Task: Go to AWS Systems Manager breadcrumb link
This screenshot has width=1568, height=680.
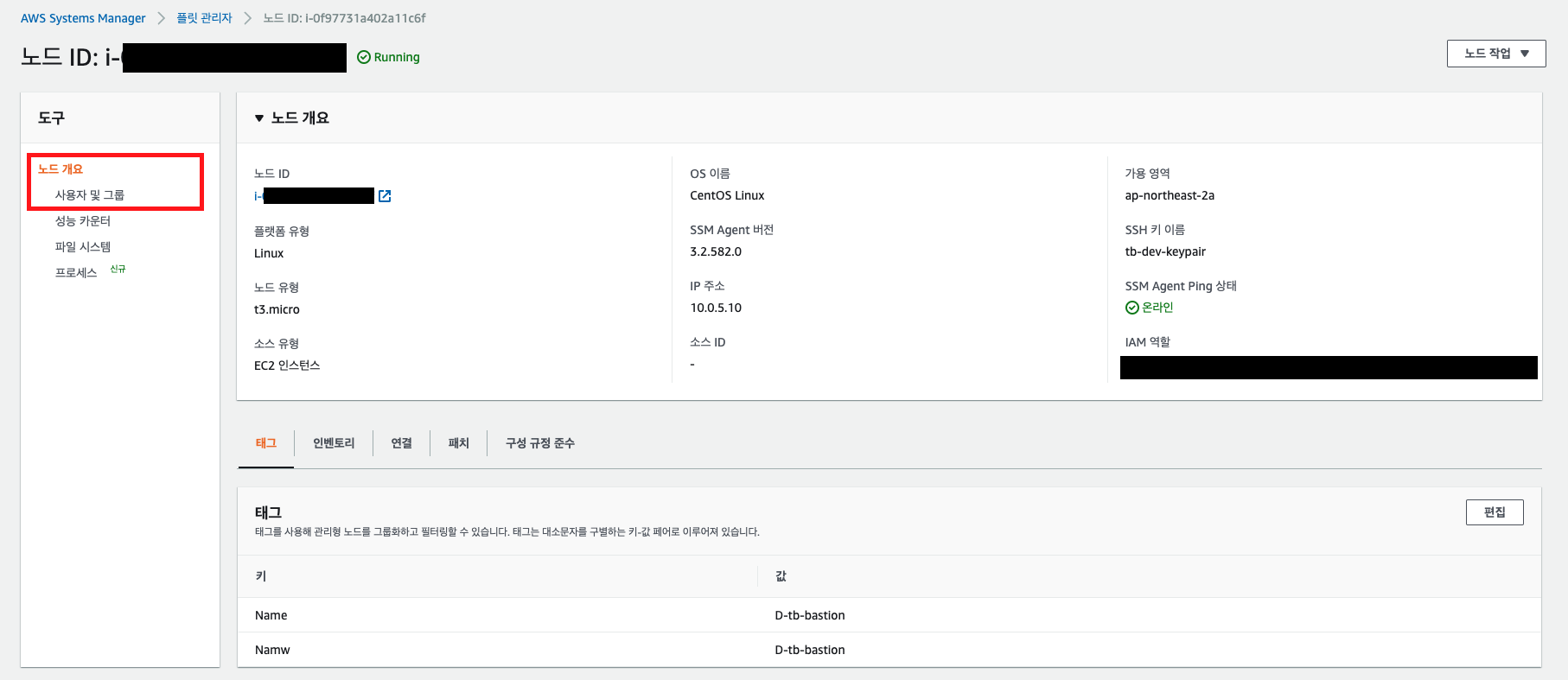Action: [83, 18]
